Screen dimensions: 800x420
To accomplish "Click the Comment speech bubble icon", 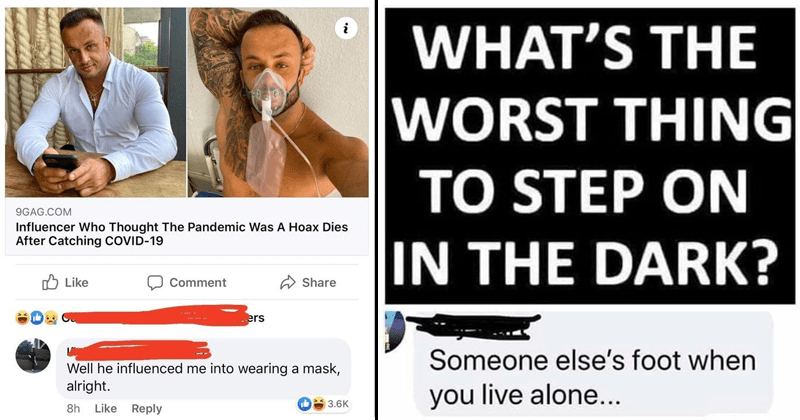I will [x=155, y=282].
